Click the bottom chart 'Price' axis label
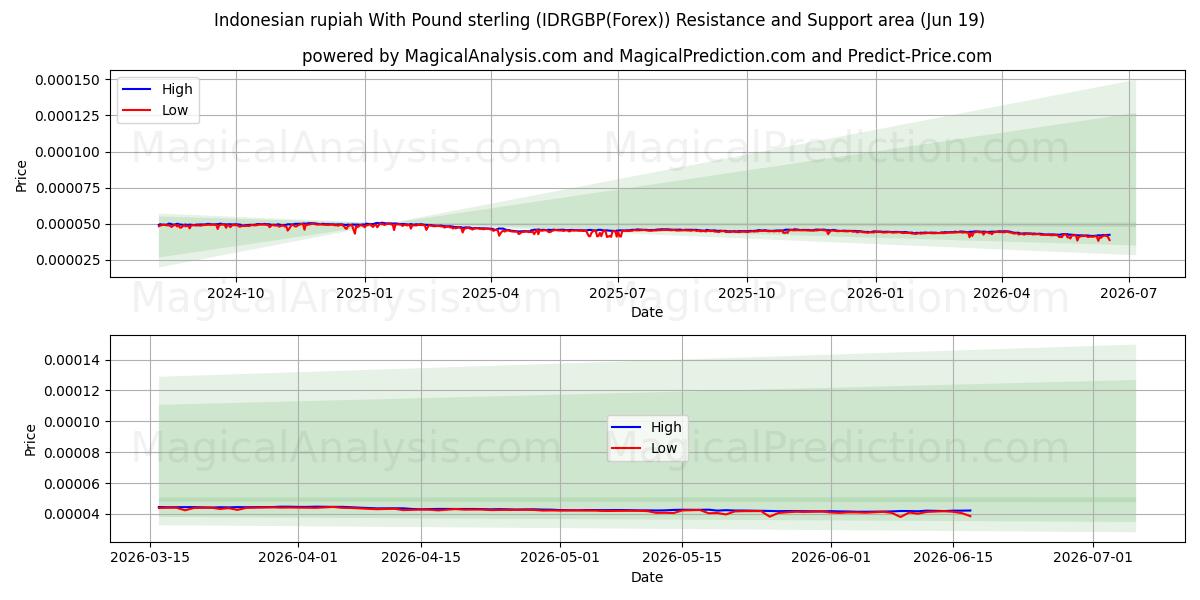This screenshot has height=600, width=1200. pos(31,440)
